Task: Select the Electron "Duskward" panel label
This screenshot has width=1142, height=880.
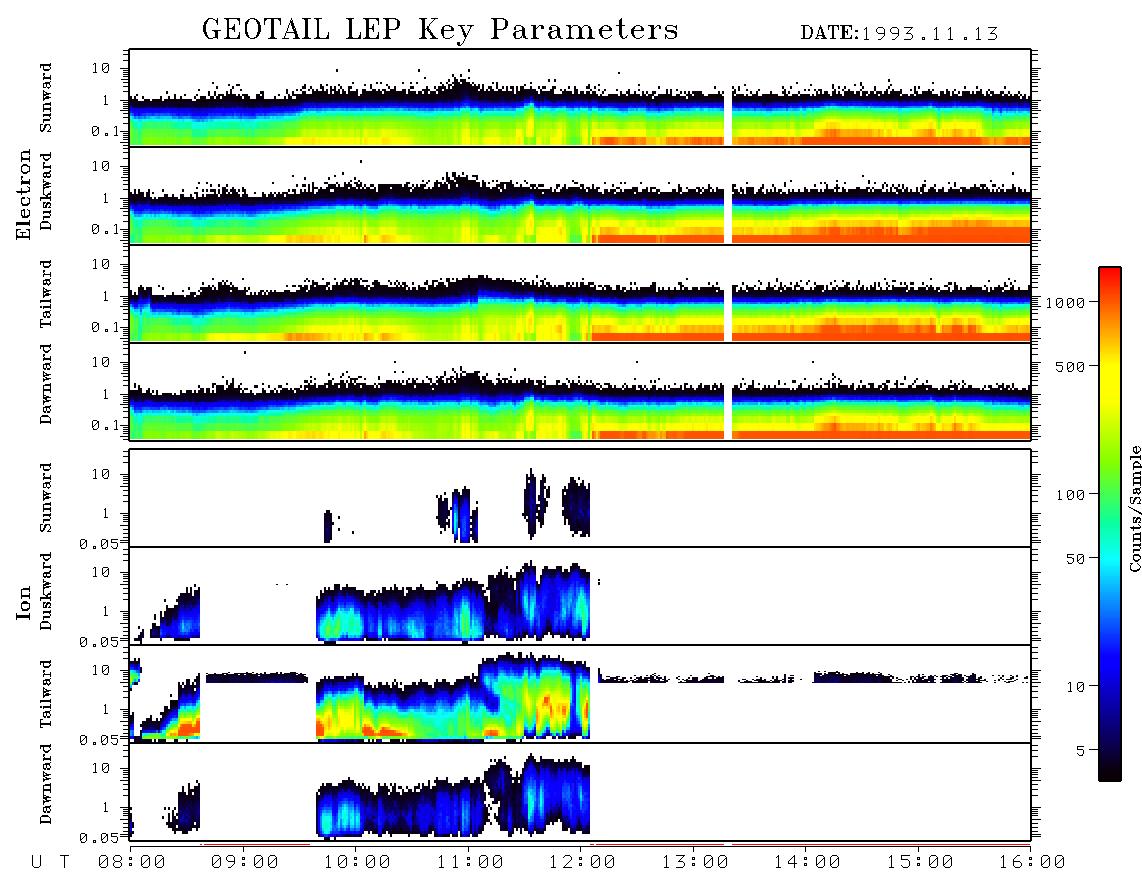Action: [46, 191]
